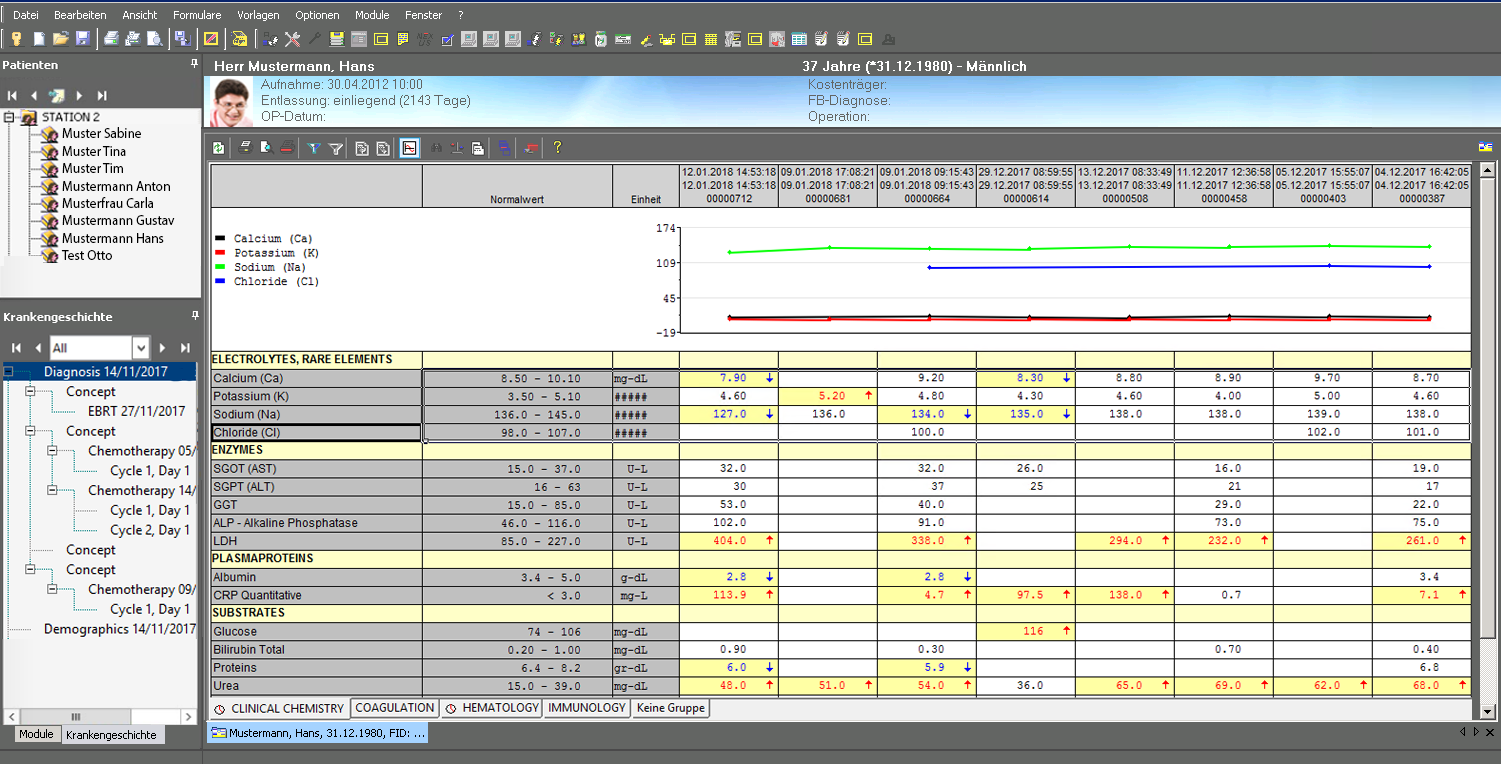Collapse Diagnosis 14/11/2017 node
This screenshot has height=764, width=1501.
point(9,372)
